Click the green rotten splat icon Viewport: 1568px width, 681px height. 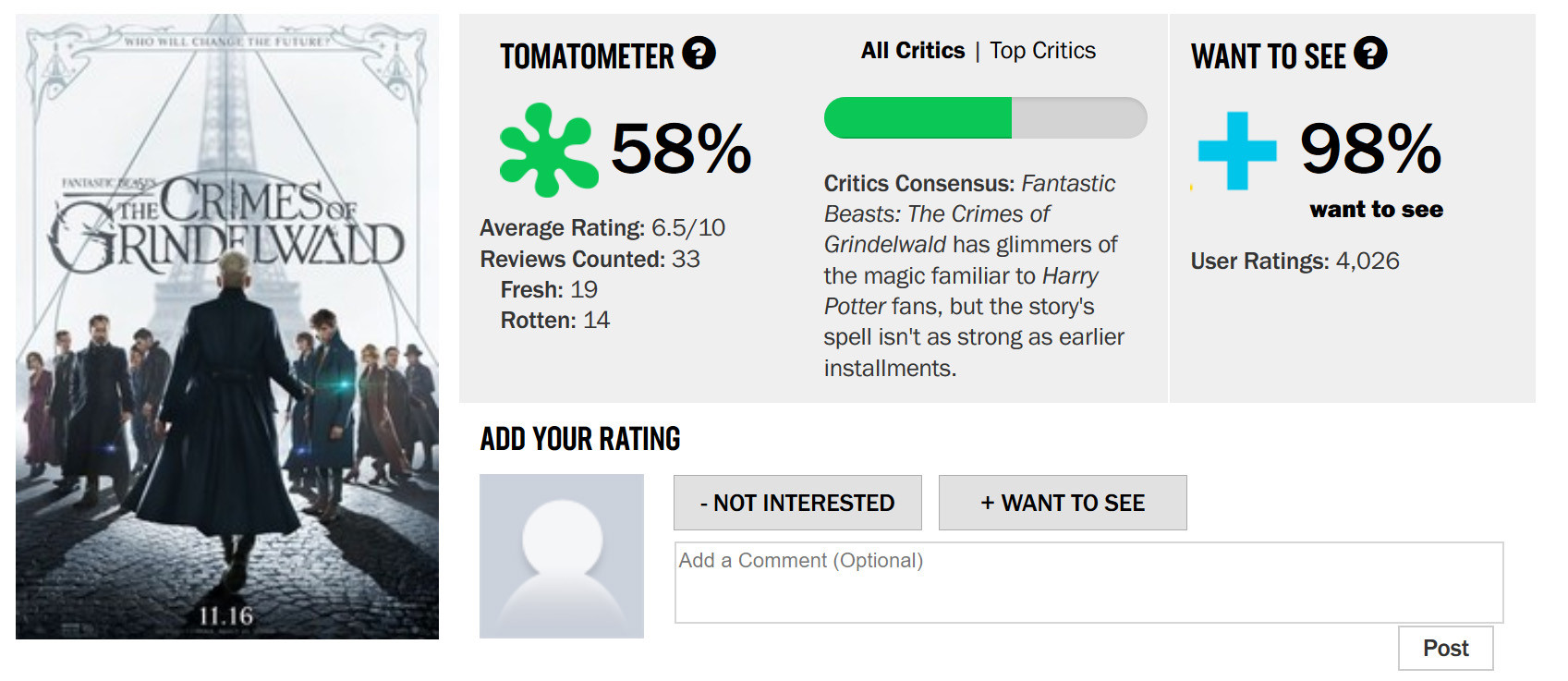coord(546,150)
